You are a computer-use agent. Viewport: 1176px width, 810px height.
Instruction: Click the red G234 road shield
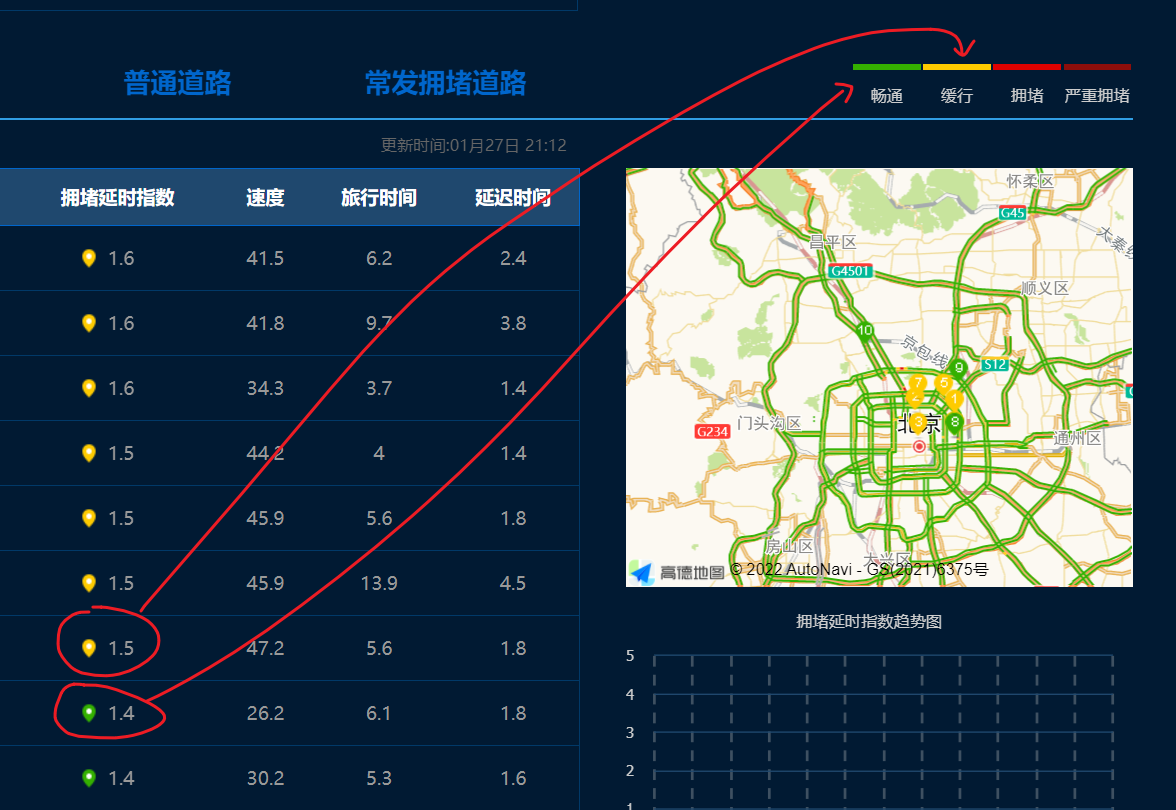point(712,431)
